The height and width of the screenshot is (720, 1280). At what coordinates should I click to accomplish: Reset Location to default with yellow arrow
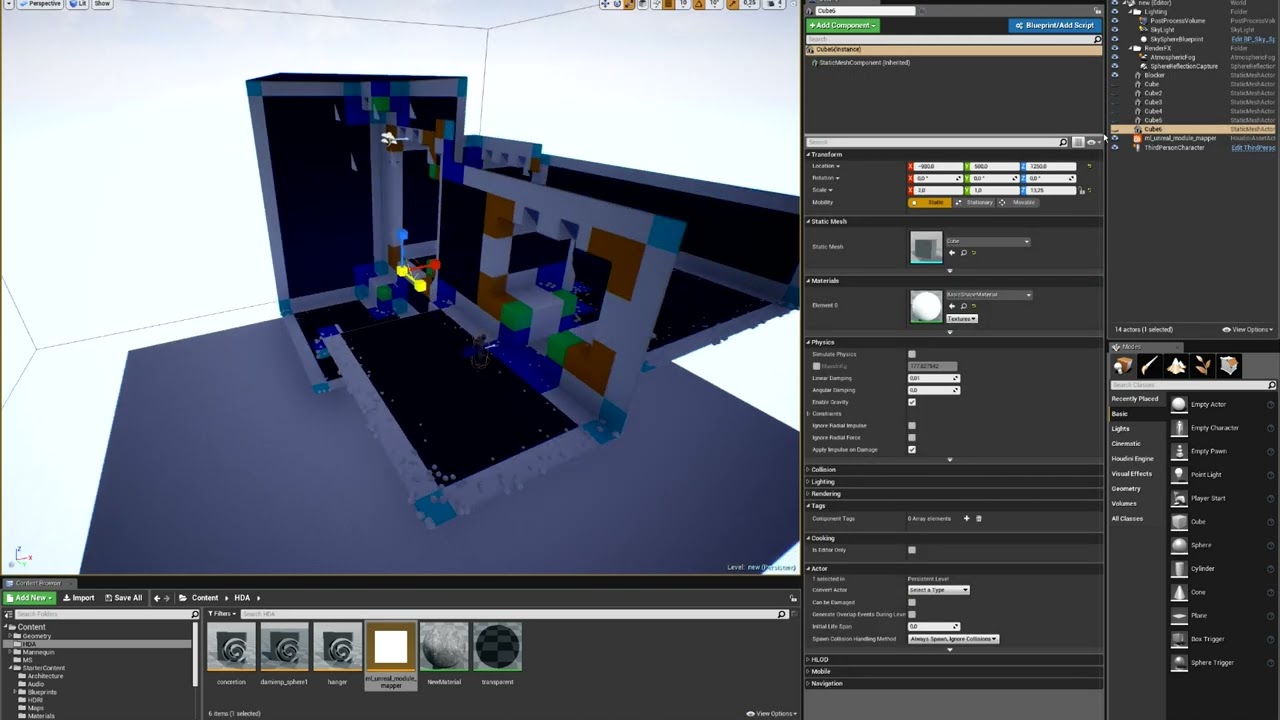[1089, 166]
